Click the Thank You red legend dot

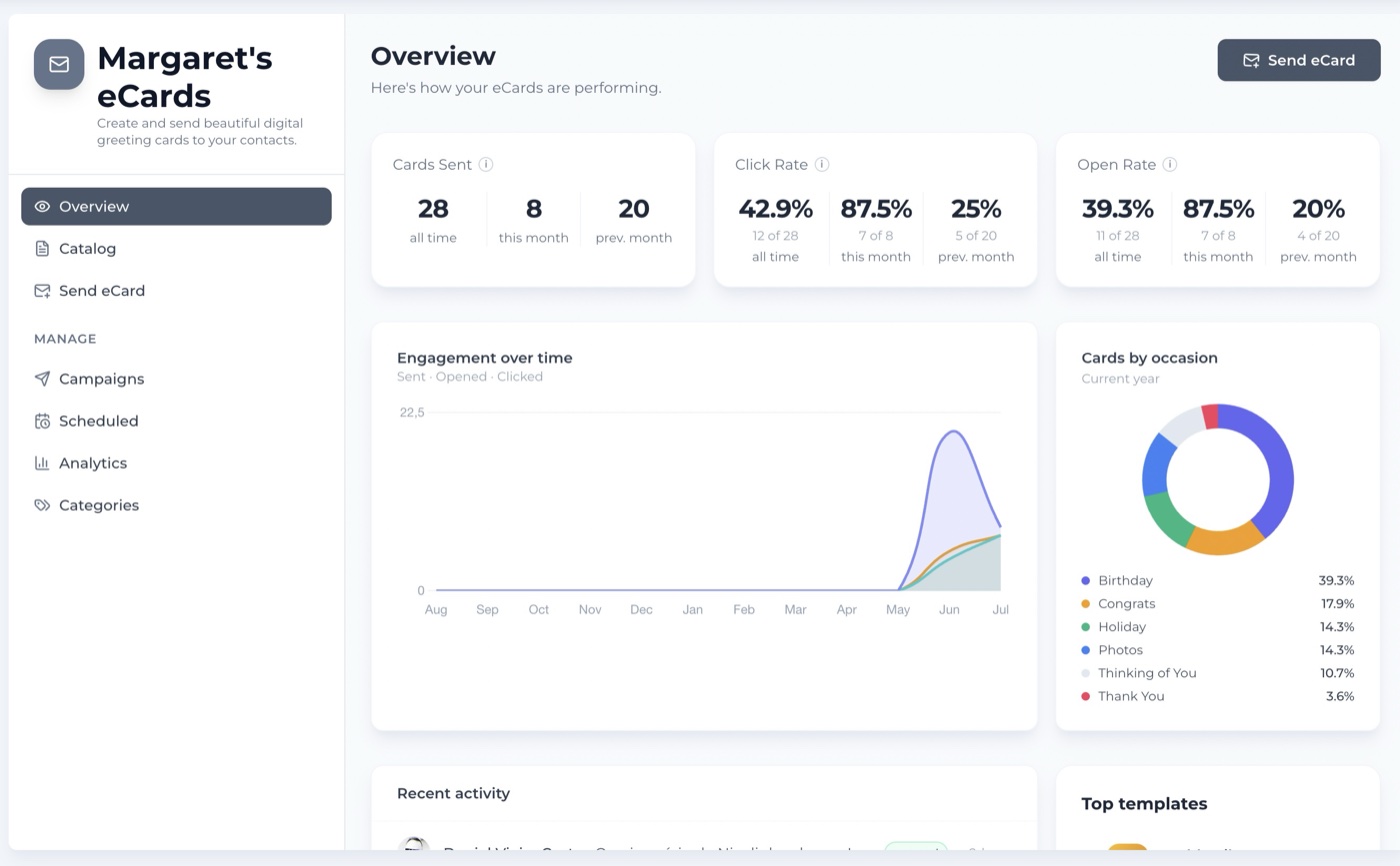[x=1085, y=696]
